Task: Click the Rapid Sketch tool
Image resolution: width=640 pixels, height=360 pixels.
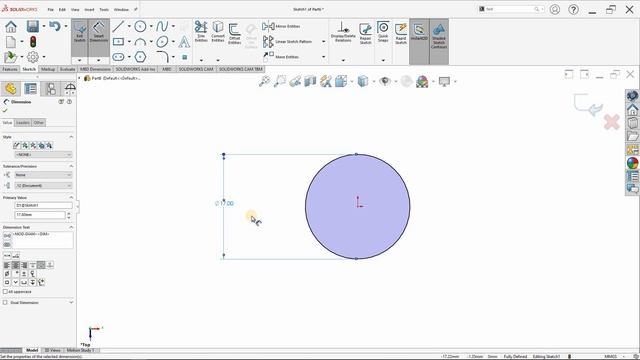Action: pos(401,33)
